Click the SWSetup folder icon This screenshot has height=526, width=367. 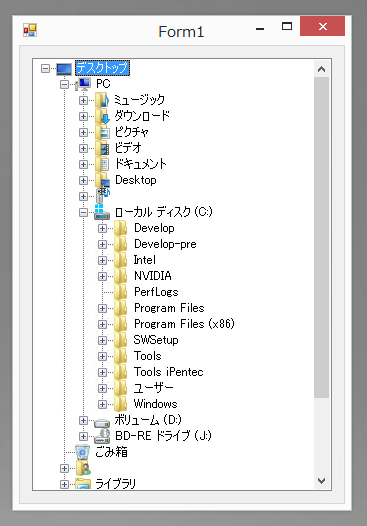point(120,340)
